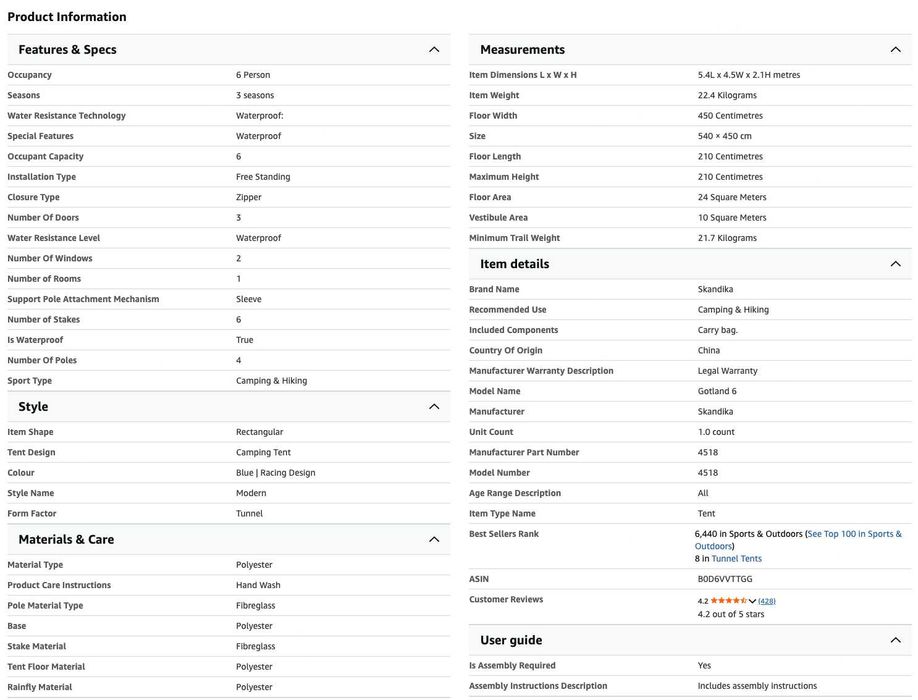Click the User guide heading
The height and width of the screenshot is (700, 918).
point(511,640)
